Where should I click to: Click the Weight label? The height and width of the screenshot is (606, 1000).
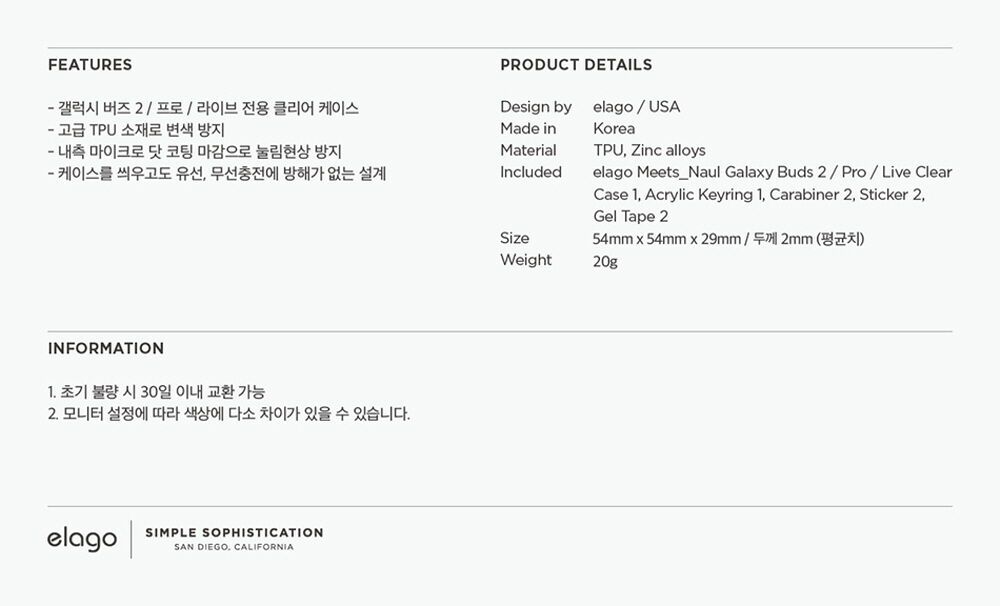click(526, 260)
